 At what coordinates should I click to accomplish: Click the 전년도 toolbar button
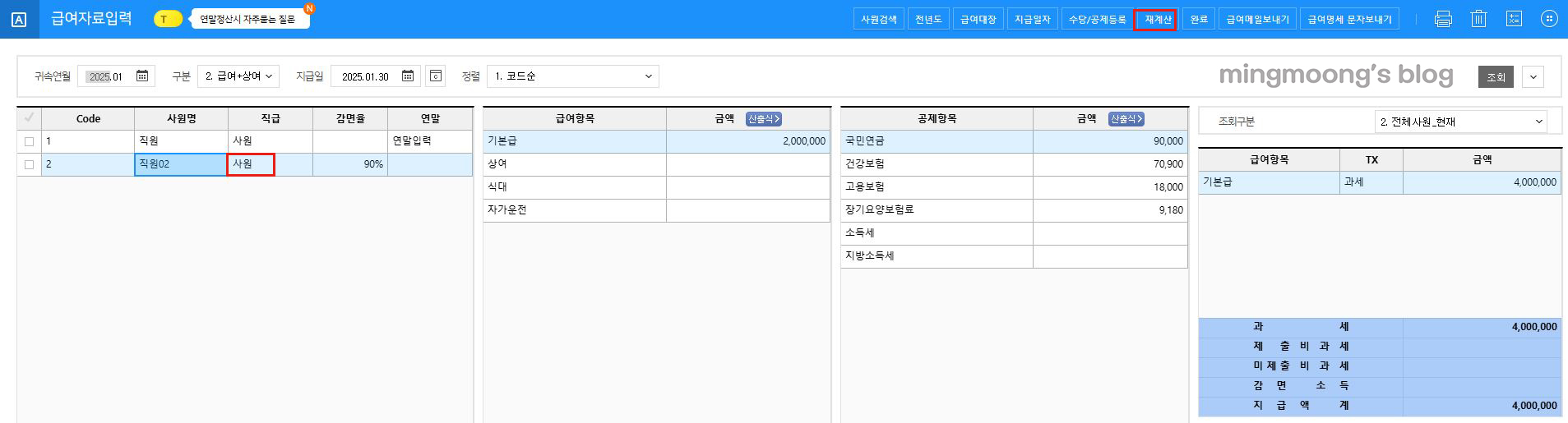click(928, 19)
